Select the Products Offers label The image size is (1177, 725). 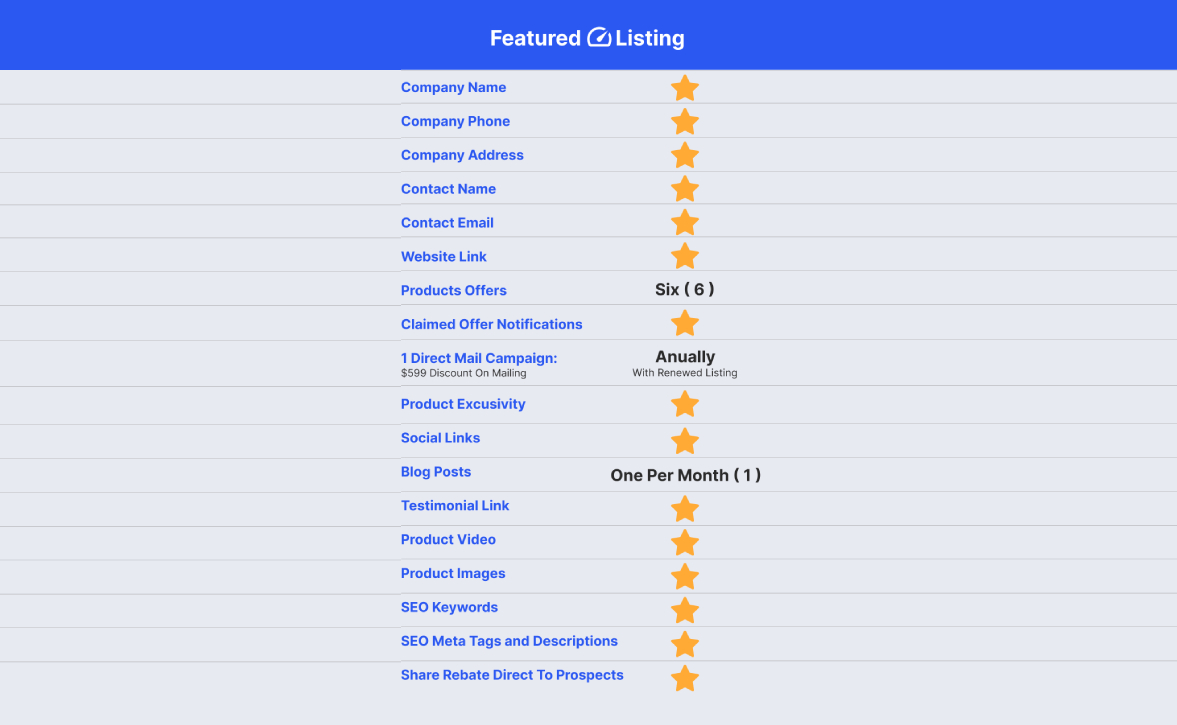[453, 290]
